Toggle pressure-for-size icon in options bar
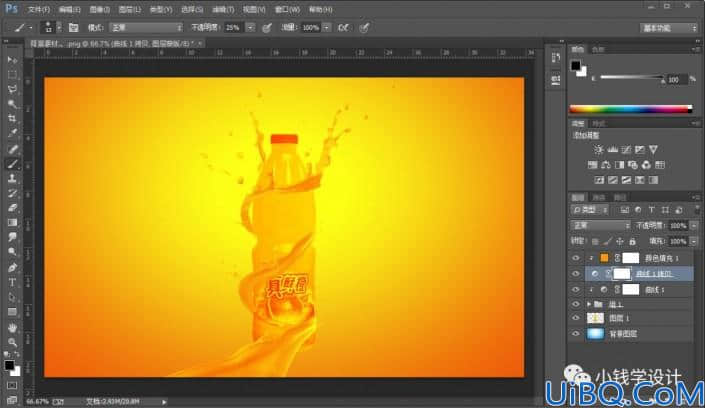The image size is (705, 408). [365, 27]
